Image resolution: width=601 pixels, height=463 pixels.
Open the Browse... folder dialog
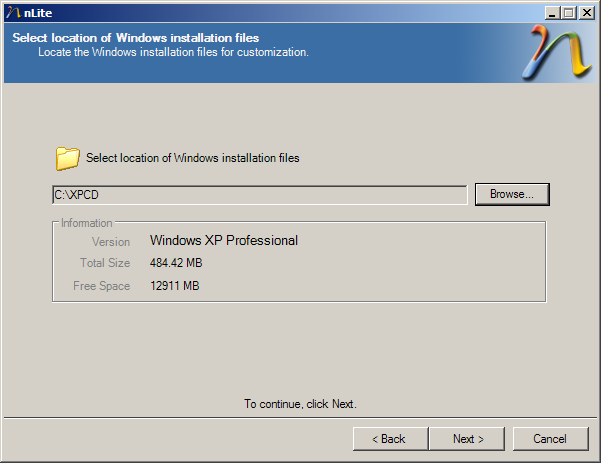[512, 194]
